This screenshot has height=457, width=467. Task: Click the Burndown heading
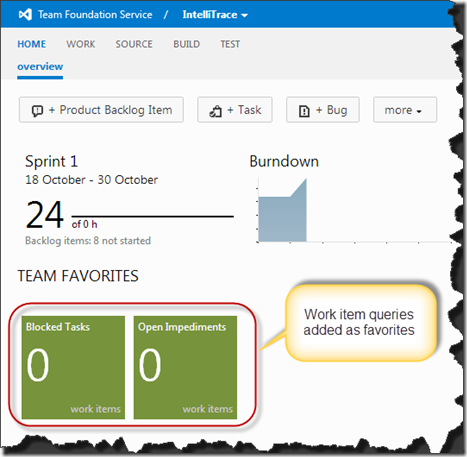tap(284, 162)
